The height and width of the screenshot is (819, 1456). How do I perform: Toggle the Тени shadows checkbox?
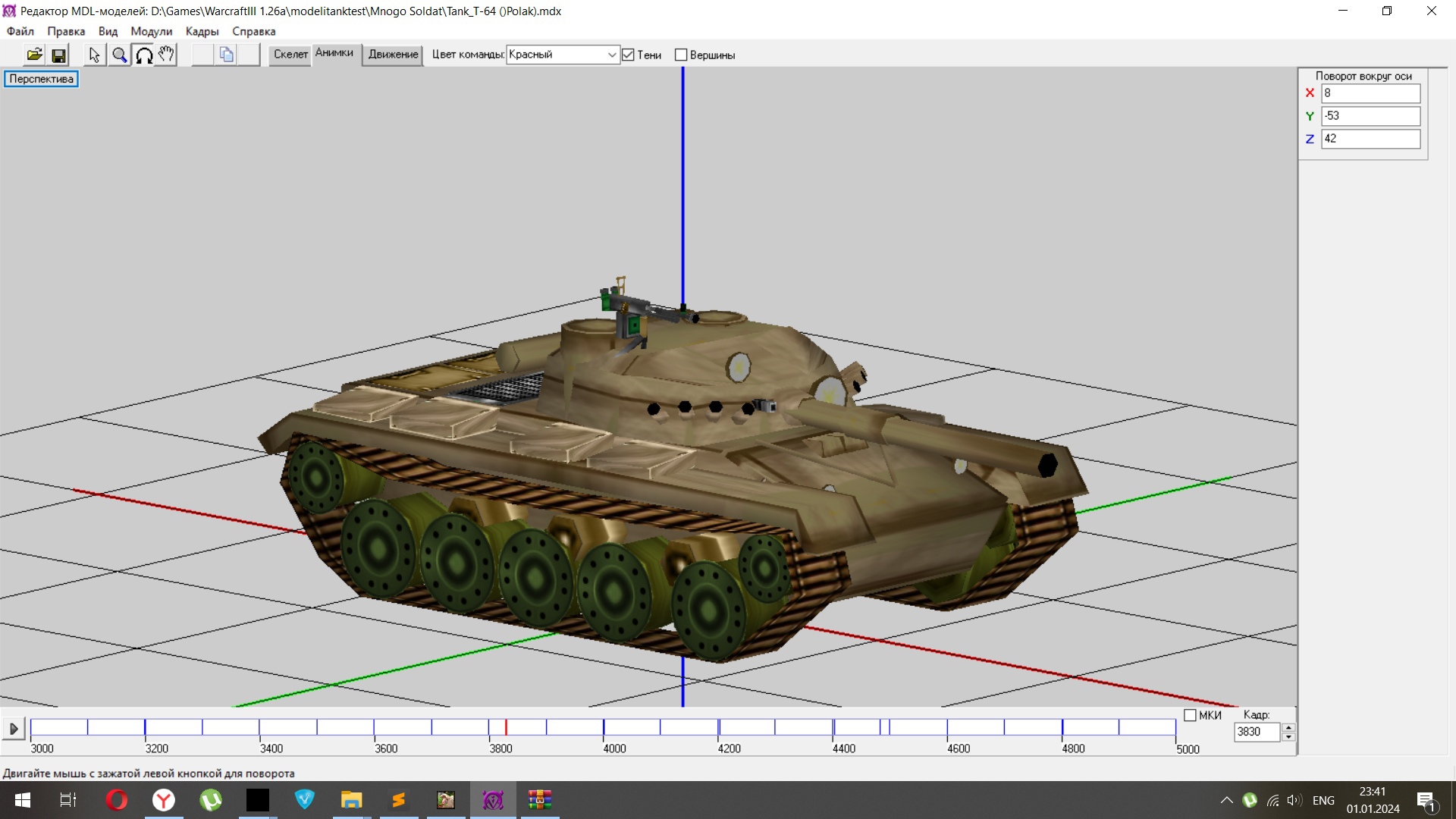point(628,55)
